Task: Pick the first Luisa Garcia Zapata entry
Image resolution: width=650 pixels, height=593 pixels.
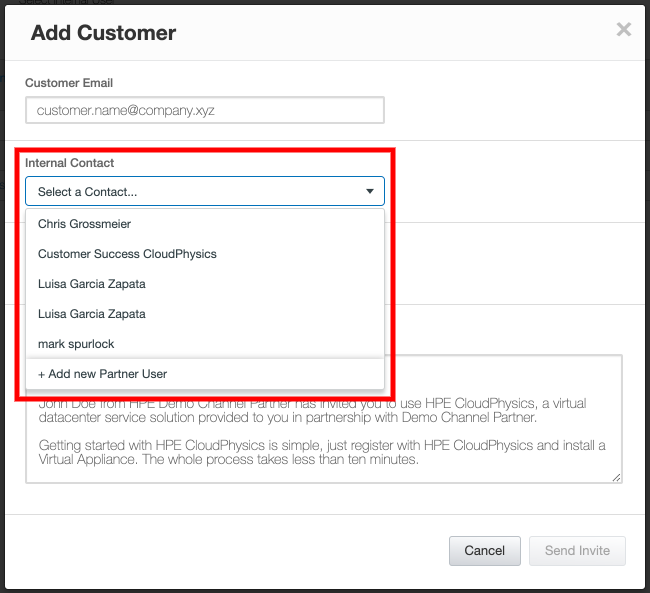Action: click(92, 284)
